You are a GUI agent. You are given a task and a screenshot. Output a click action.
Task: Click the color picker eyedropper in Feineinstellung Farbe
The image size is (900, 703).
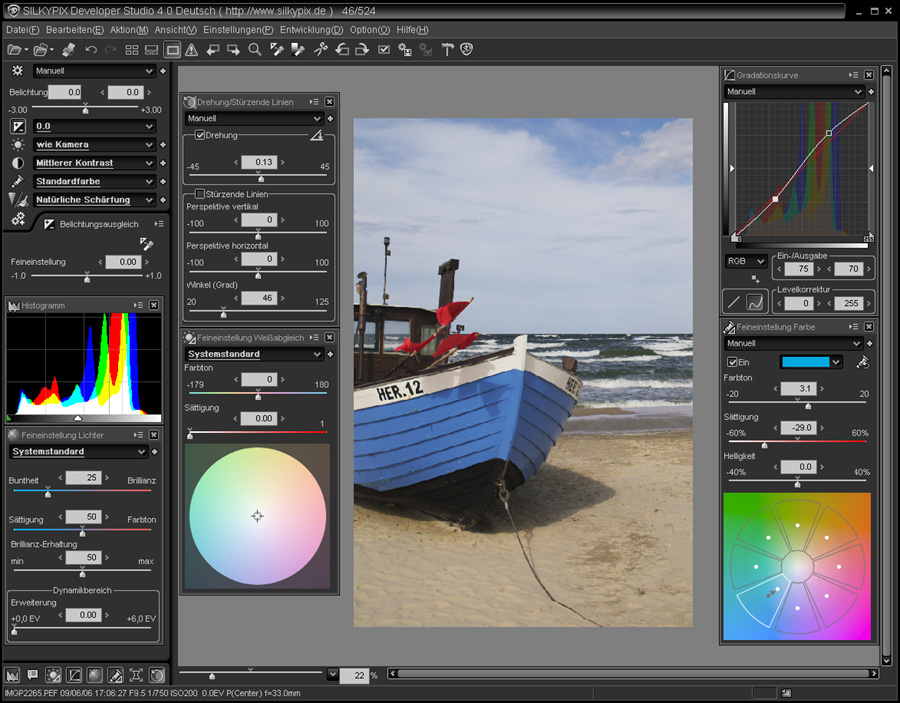click(x=863, y=361)
